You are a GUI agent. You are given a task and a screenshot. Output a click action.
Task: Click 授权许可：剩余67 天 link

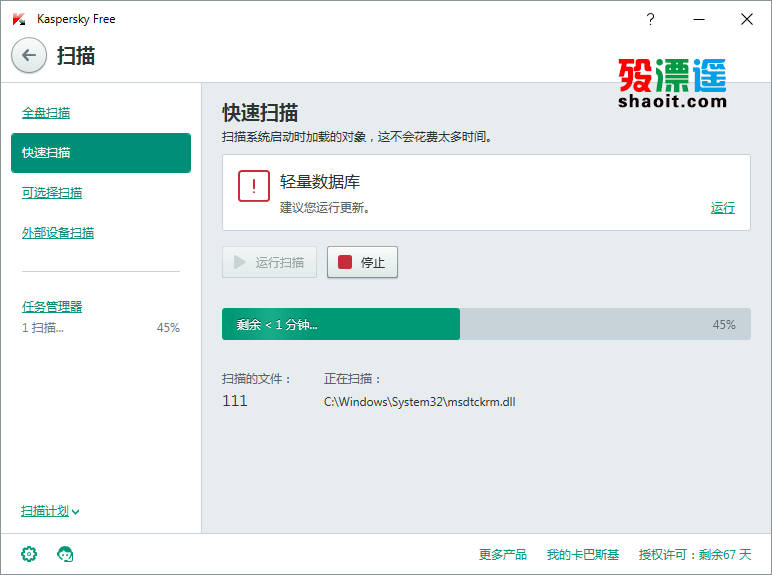tap(695, 554)
